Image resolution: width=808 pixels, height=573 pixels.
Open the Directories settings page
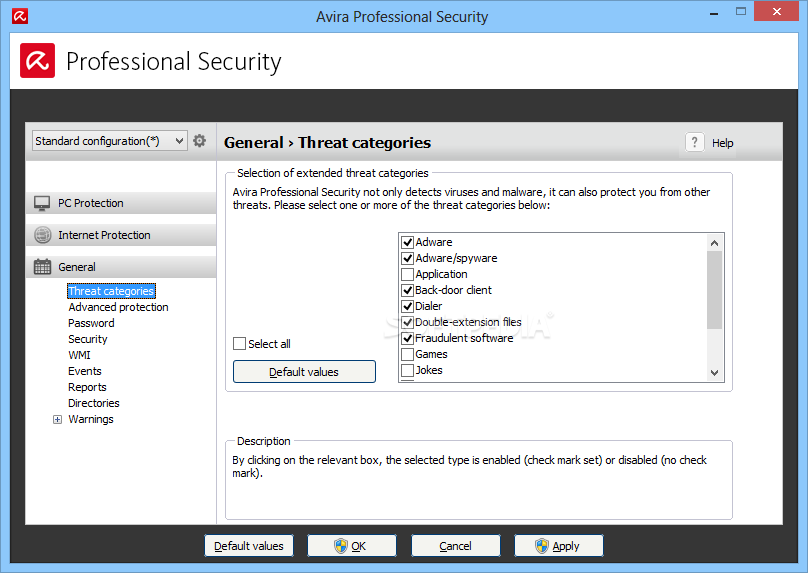click(x=94, y=403)
